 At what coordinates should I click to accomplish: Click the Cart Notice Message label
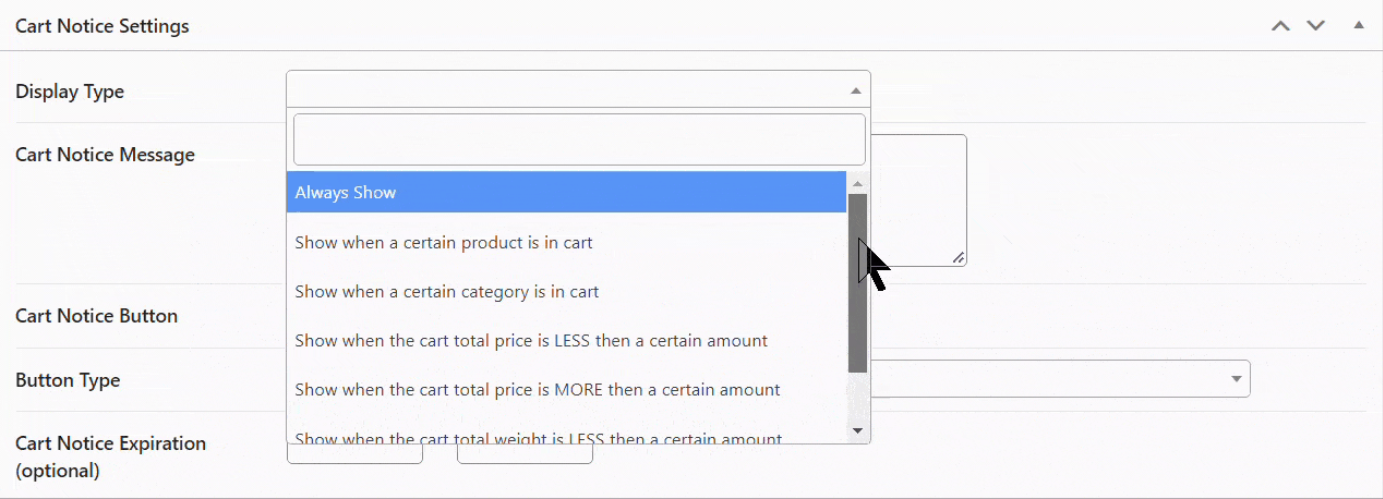(105, 154)
